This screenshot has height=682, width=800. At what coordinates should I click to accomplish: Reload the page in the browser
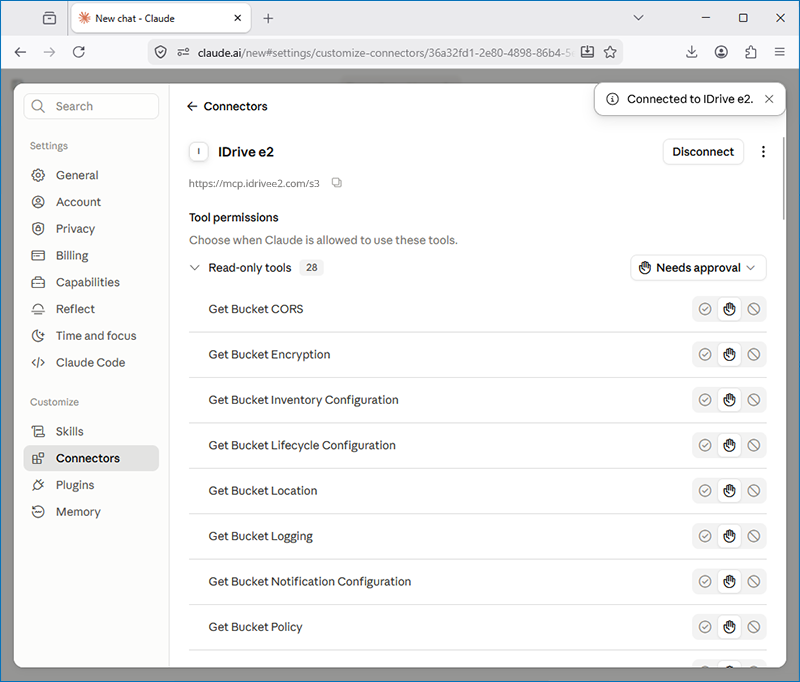[x=79, y=52]
